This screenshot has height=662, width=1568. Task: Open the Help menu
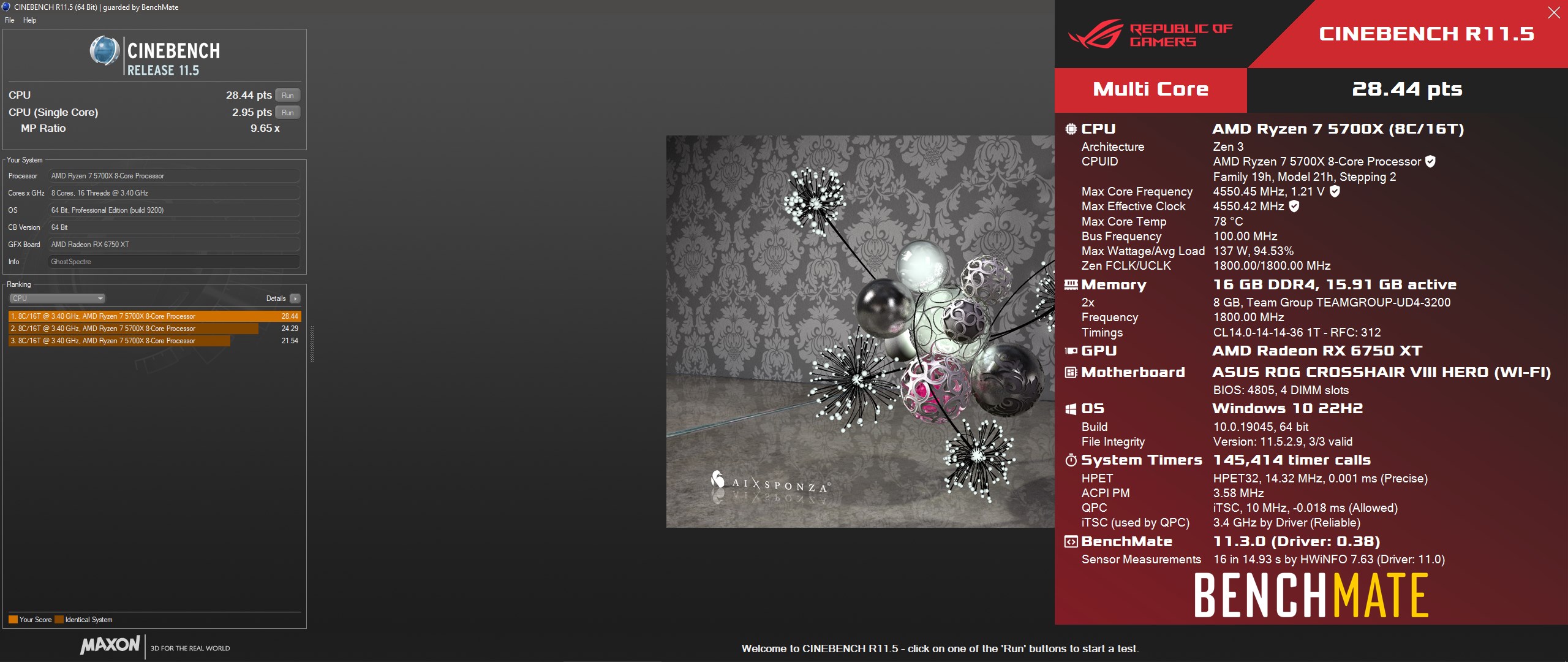(29, 20)
